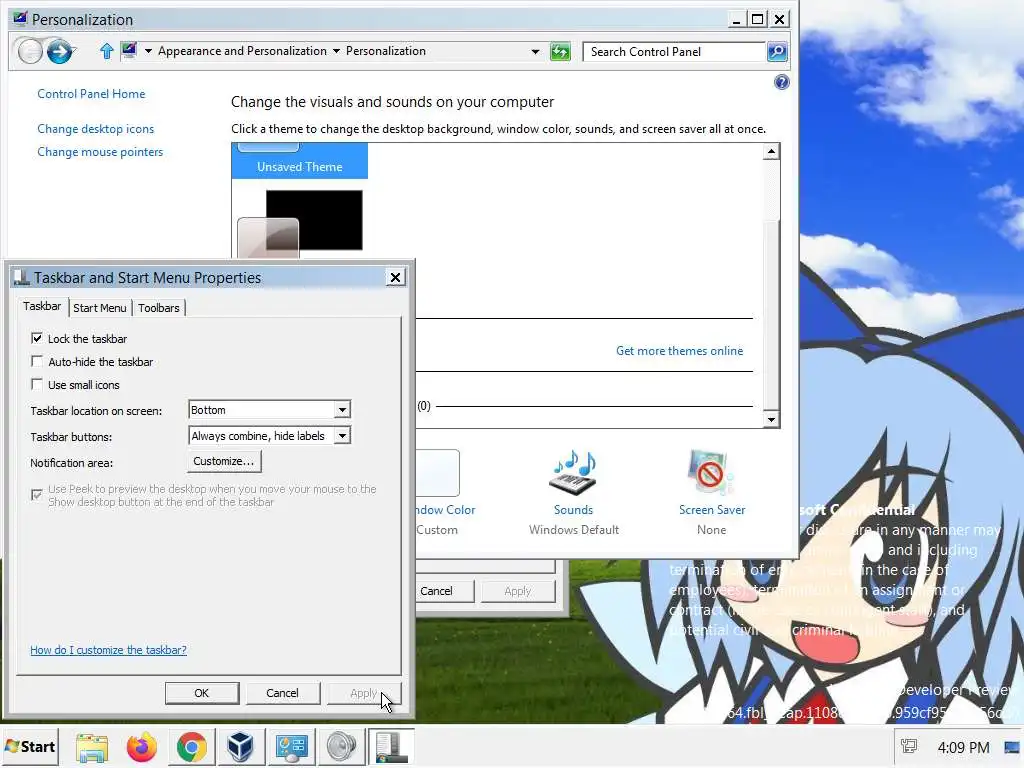This screenshot has width=1024, height=768.
Task: Open Control Panel Home link
Action: [91, 94]
